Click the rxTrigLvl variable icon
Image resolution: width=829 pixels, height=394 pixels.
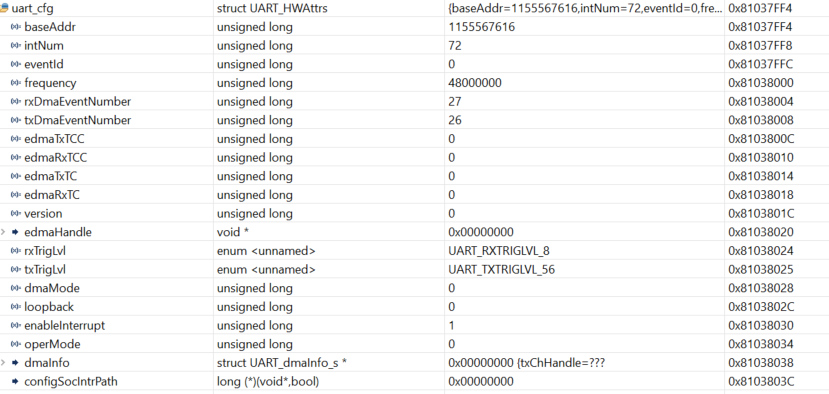click(16, 251)
